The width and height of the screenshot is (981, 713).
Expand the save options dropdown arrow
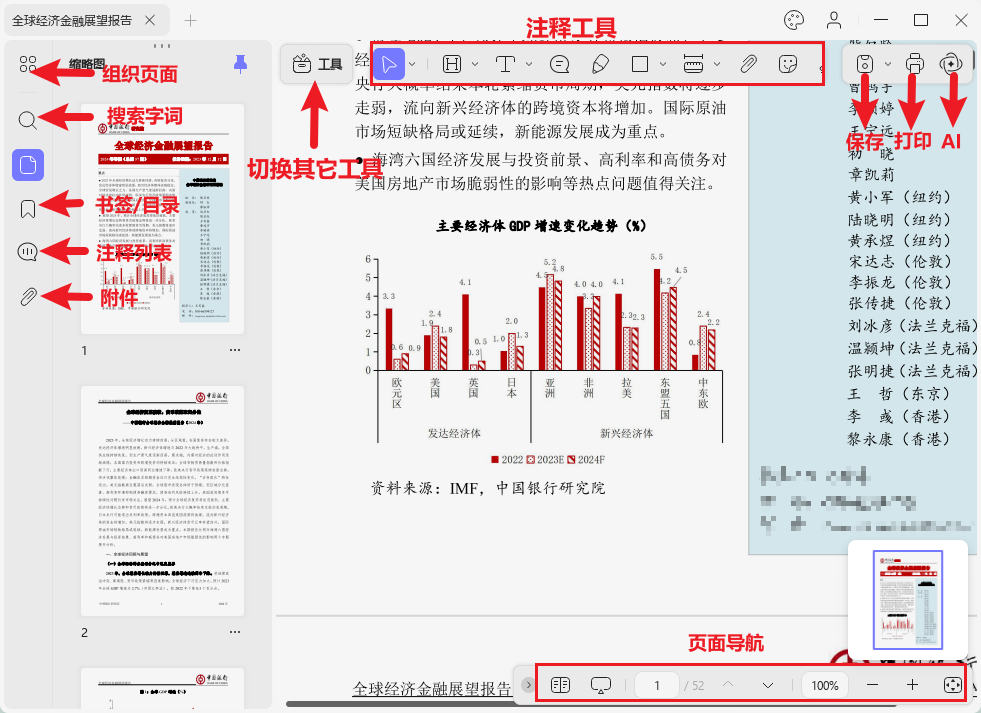click(x=887, y=64)
